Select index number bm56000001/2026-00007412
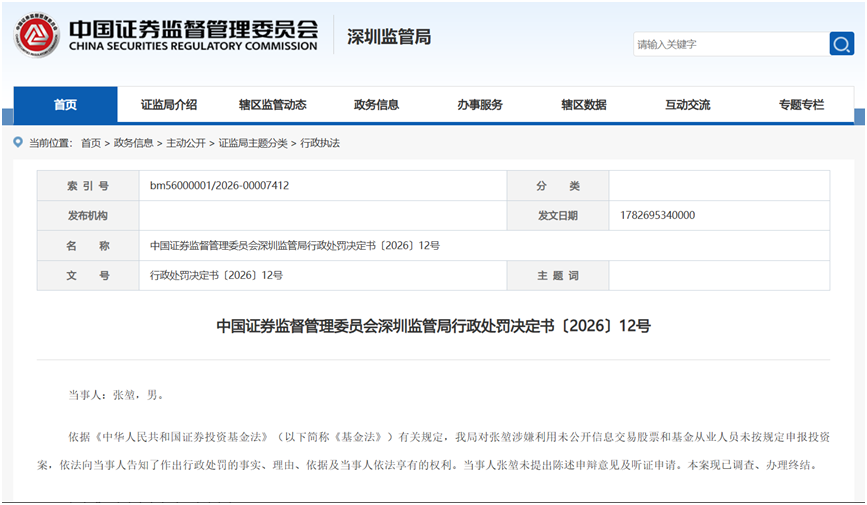The height and width of the screenshot is (505, 867). click(220, 185)
